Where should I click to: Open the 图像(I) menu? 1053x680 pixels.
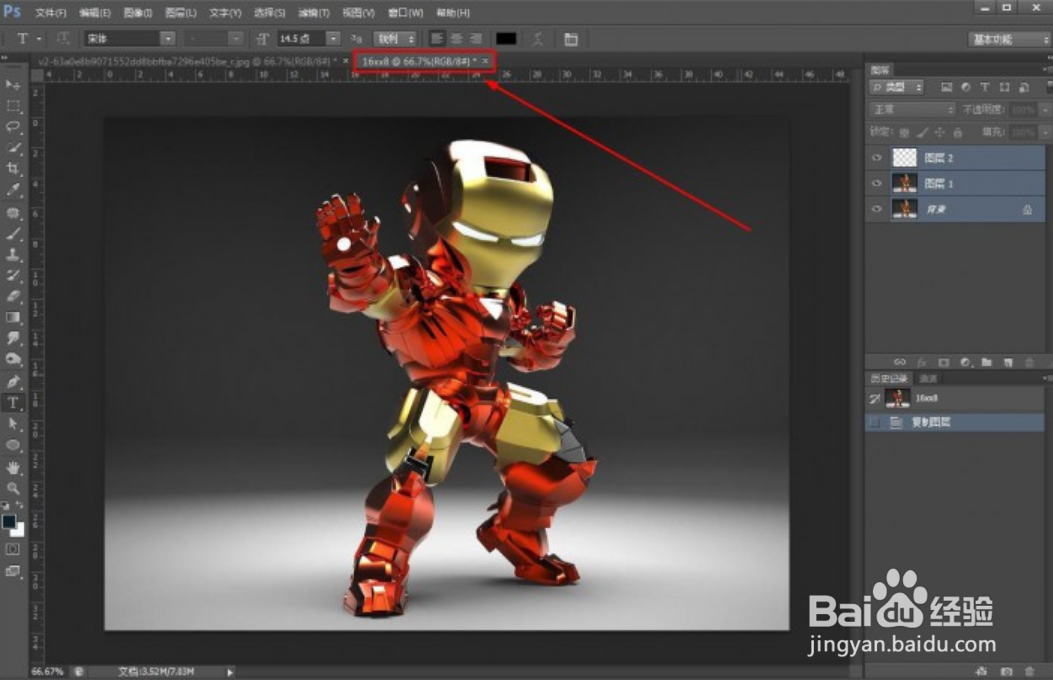point(138,13)
